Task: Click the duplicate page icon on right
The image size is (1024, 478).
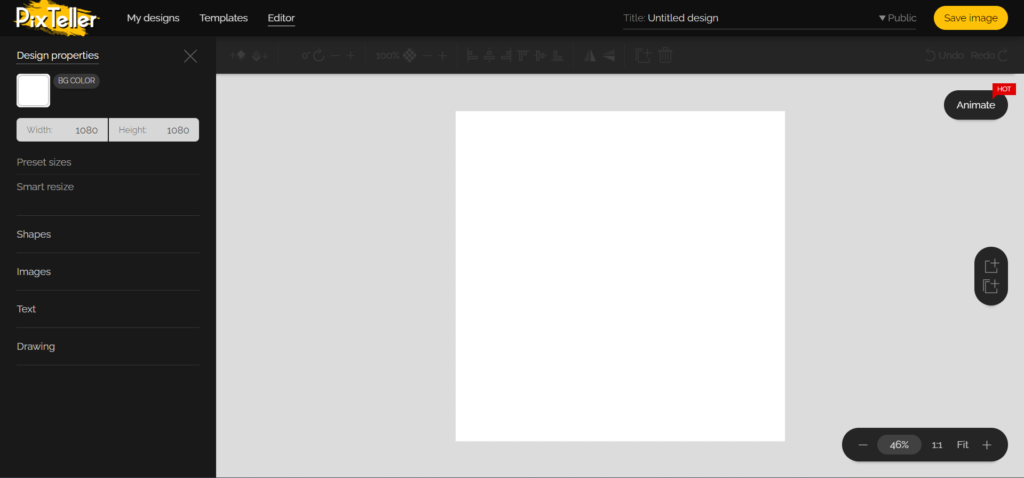Action: 991,287
